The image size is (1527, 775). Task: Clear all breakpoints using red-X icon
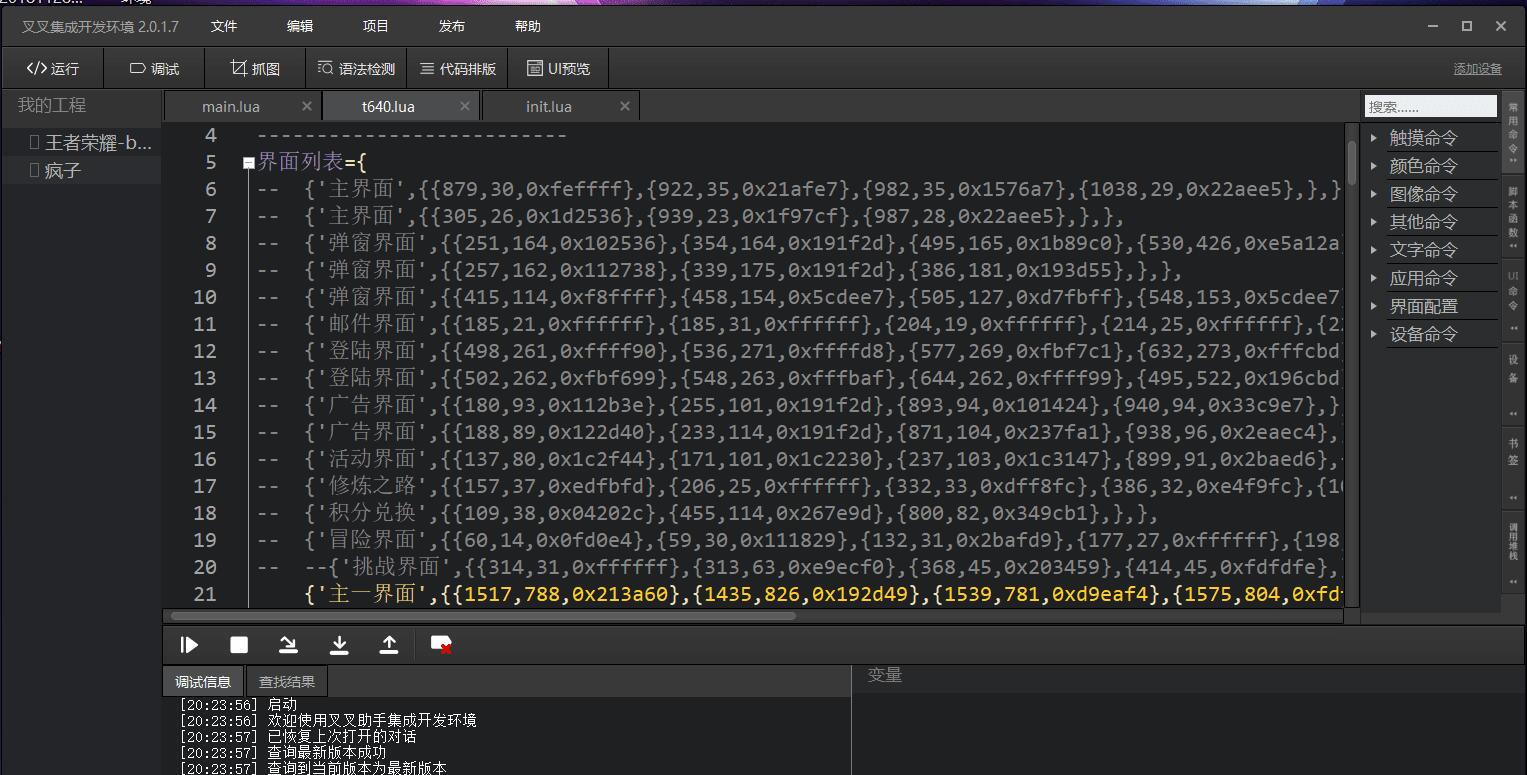(x=441, y=646)
